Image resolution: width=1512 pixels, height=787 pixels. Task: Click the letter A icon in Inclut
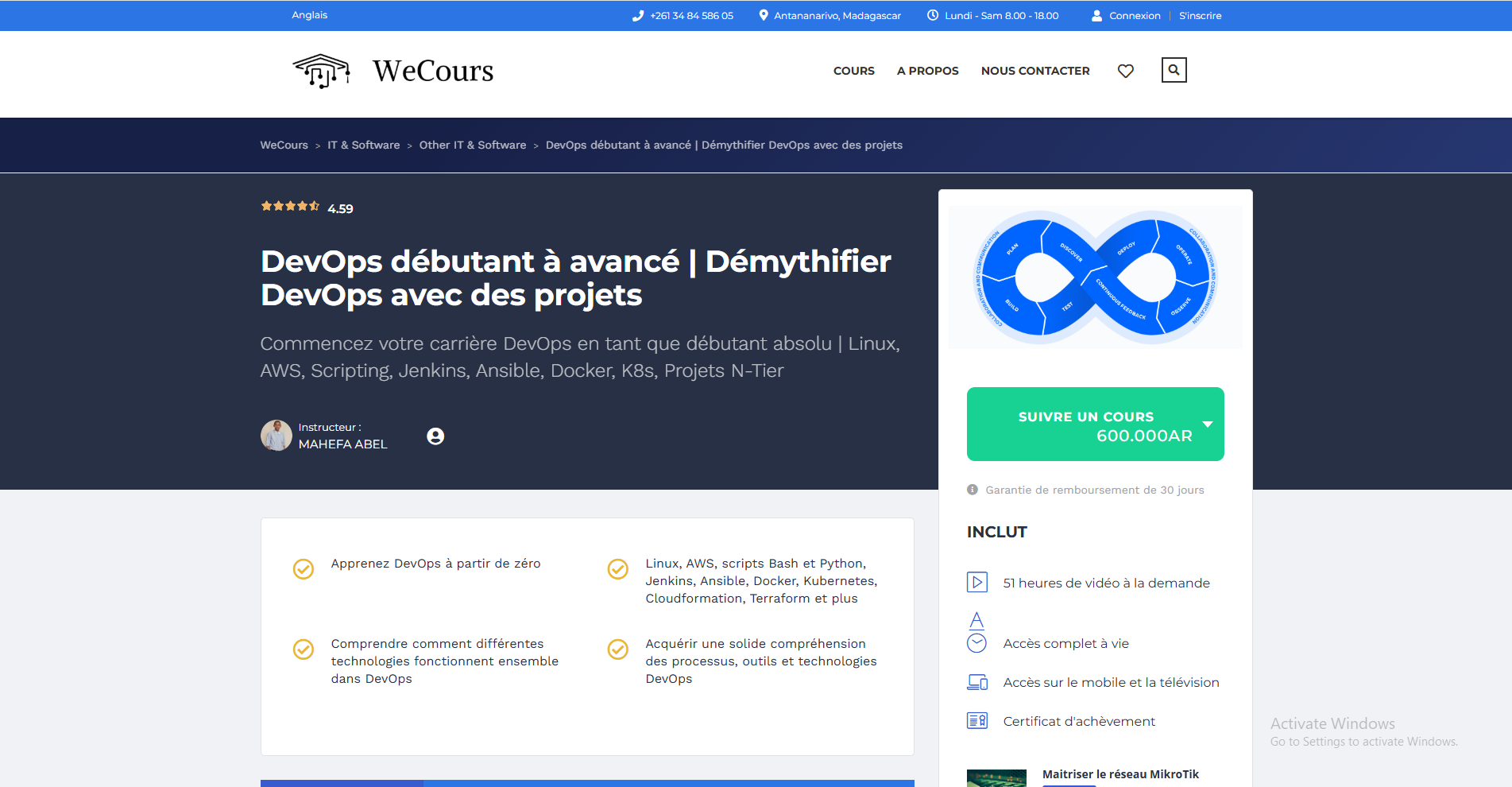coord(977,620)
